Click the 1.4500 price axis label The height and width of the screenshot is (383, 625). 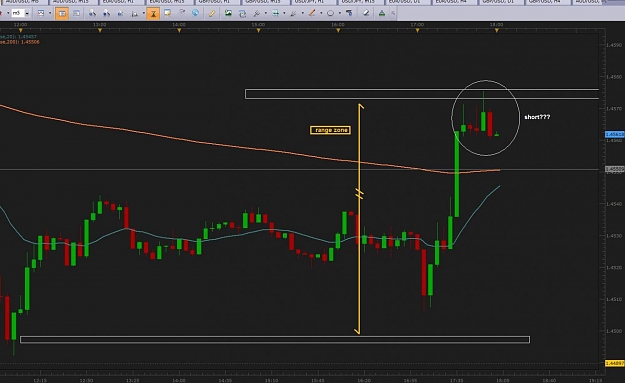tap(614, 331)
